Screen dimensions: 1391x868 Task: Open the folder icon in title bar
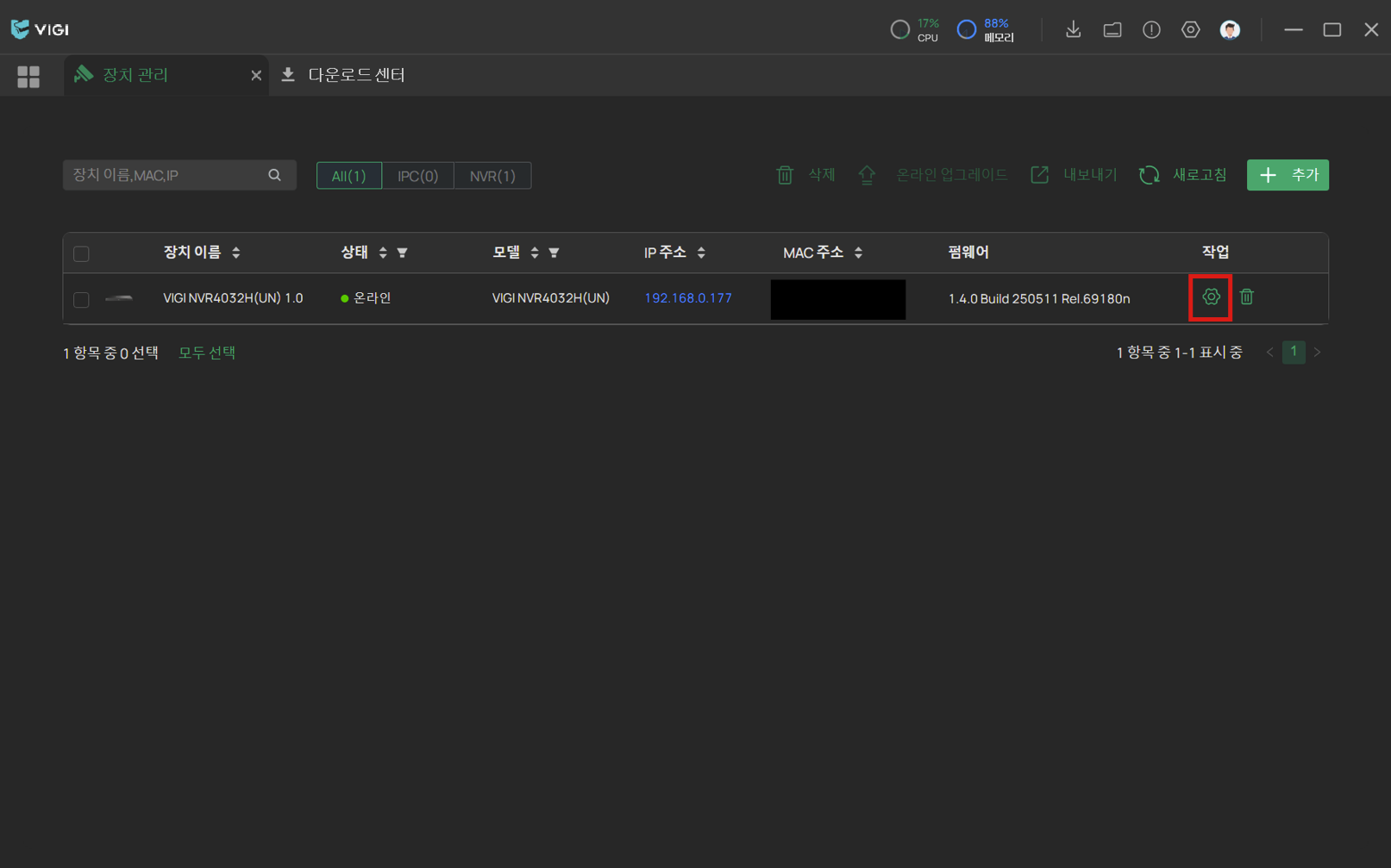click(1112, 30)
